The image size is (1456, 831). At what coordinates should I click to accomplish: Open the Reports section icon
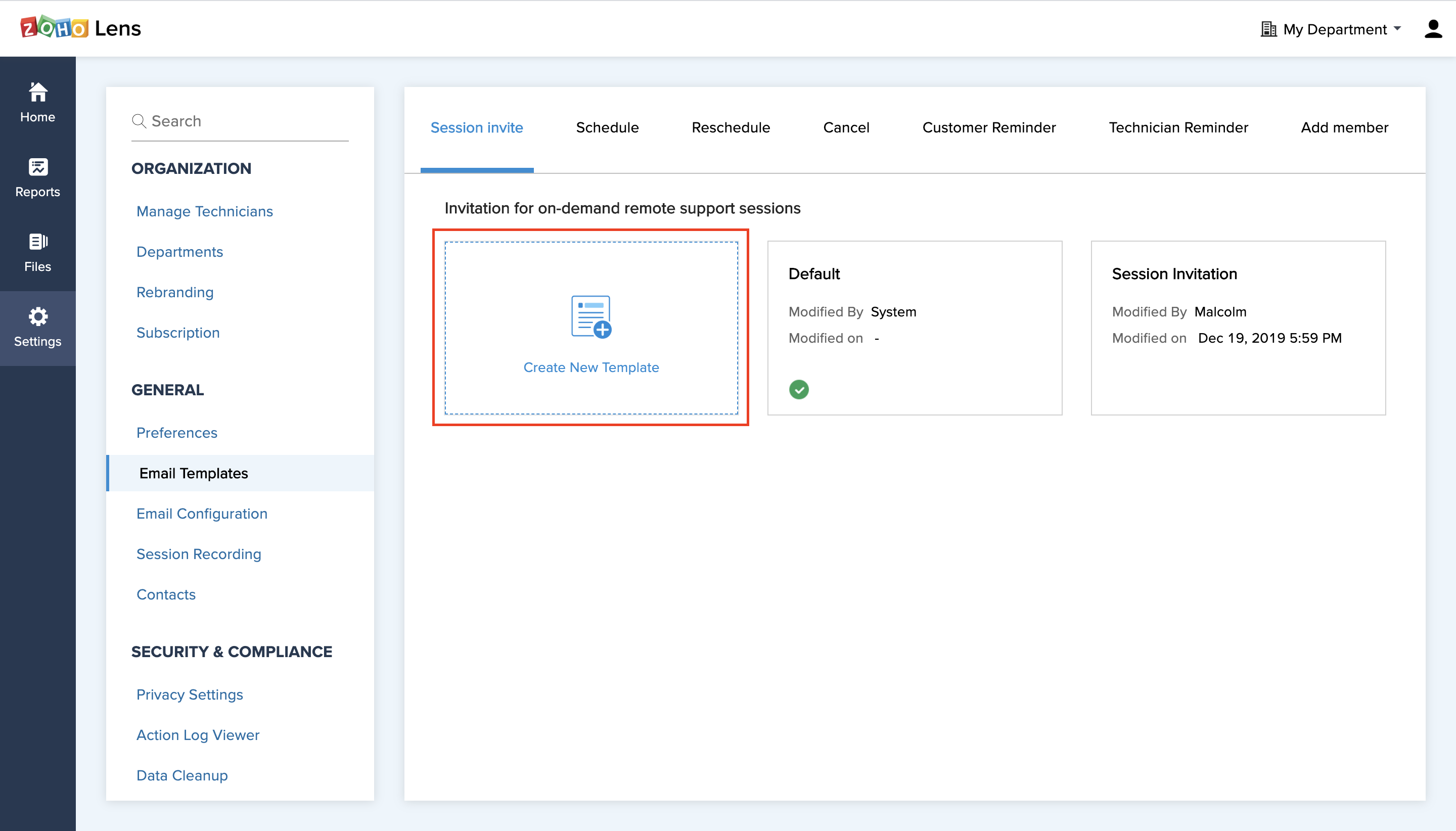tap(38, 167)
